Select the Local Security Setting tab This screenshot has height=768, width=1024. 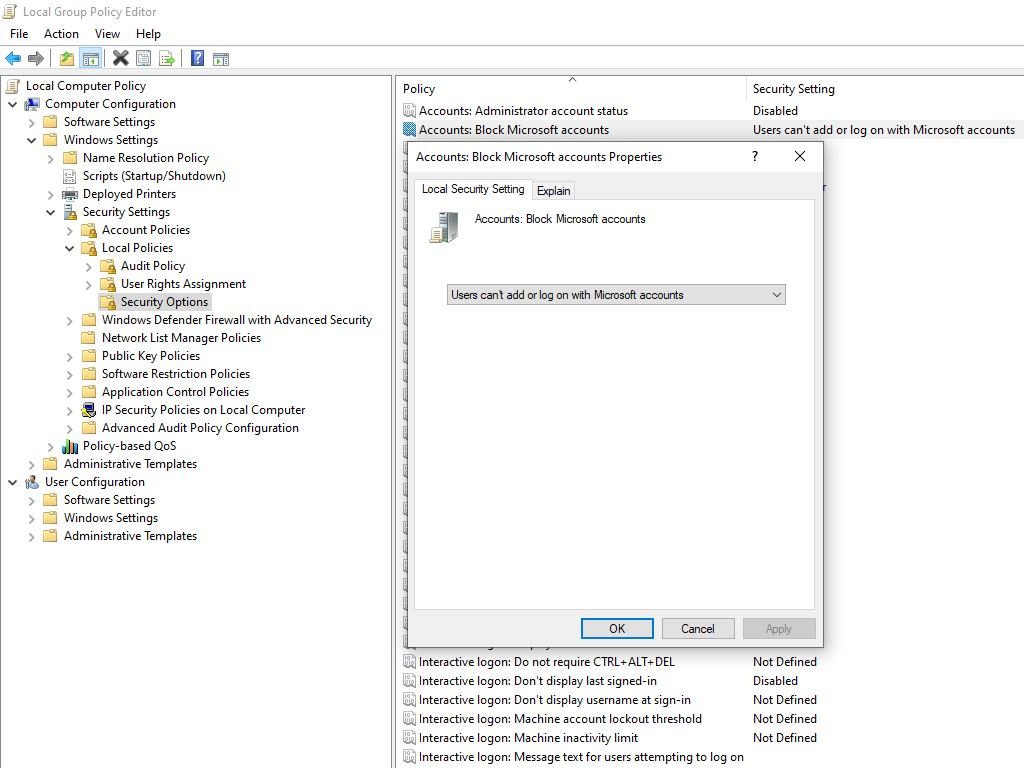[x=473, y=189]
